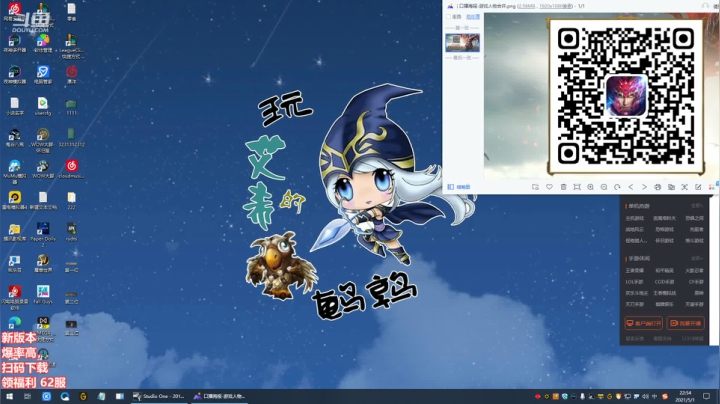Viewport: 720px width, 404px height.
Task: Open the WOW大脚-怀旧服 desktop shortcut
Action: point(43,140)
